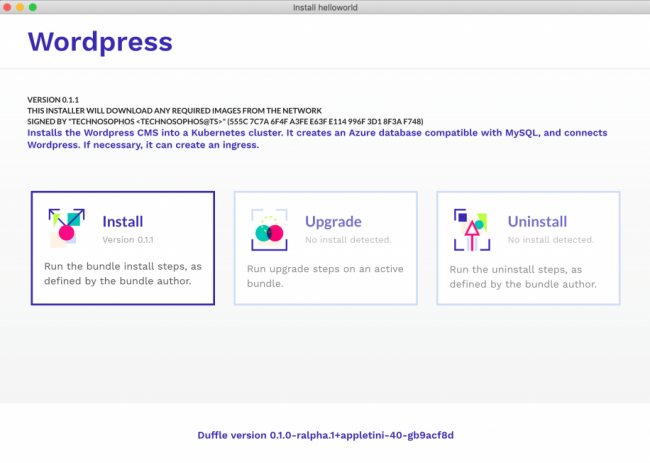
Task: Click 'Run the uninstall steps' description
Action: [x=523, y=277]
